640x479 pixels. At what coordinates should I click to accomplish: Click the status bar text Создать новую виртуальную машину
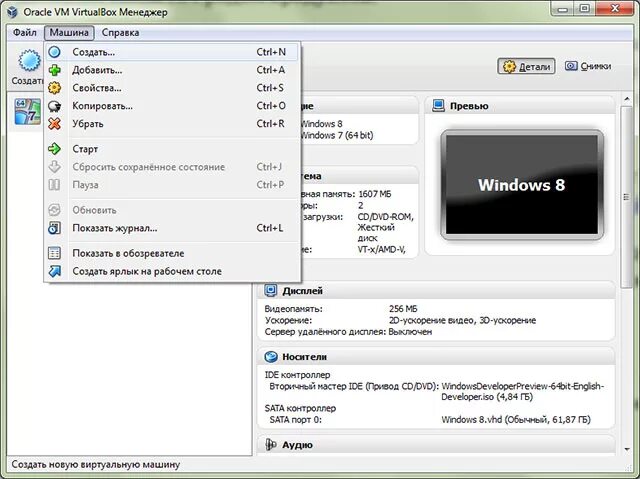[x=96, y=464]
